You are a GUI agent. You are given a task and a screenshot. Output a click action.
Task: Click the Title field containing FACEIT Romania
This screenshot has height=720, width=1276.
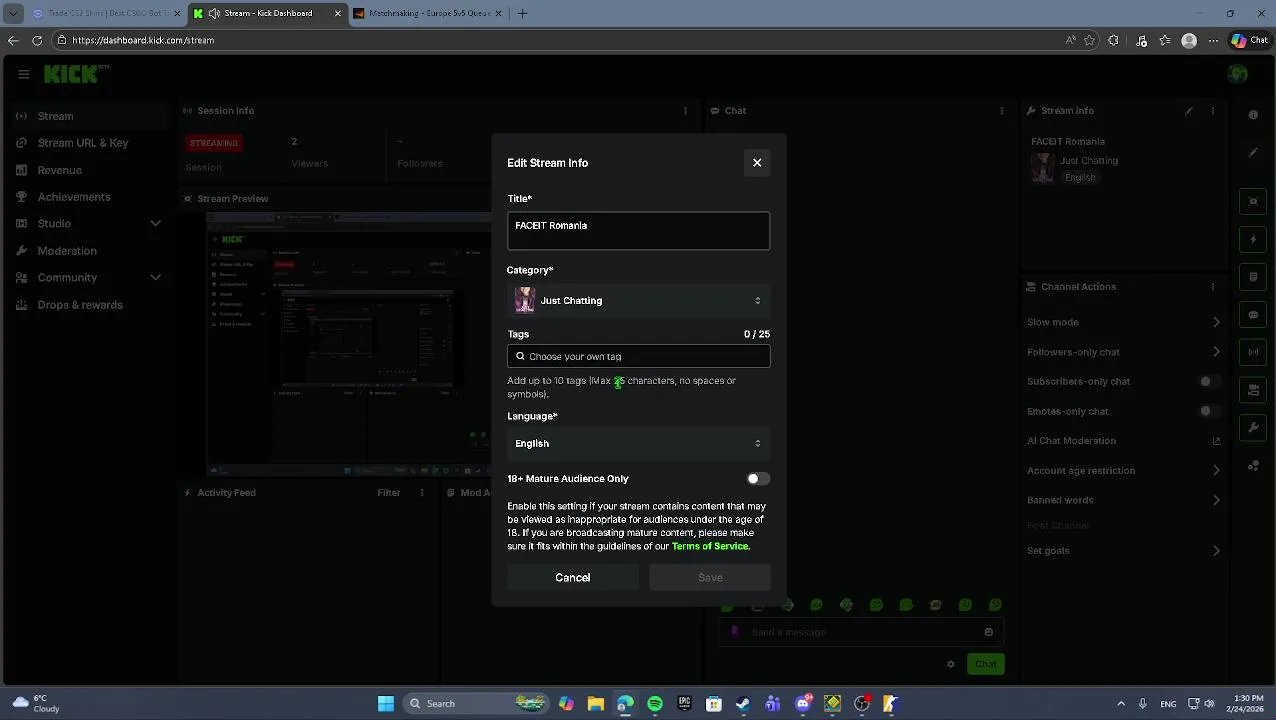(638, 231)
